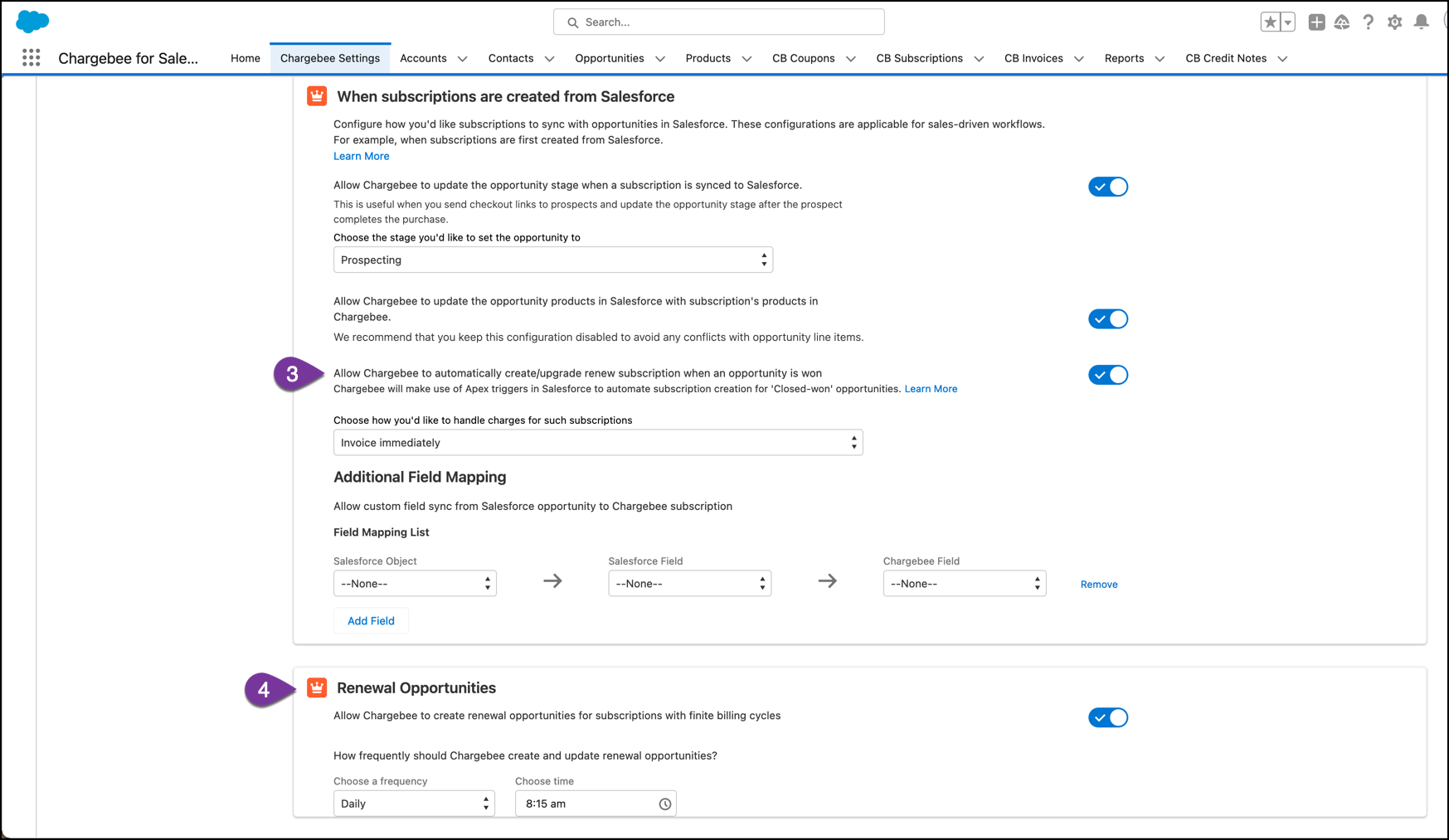Expand the Salesforce Object dropdown

(415, 584)
